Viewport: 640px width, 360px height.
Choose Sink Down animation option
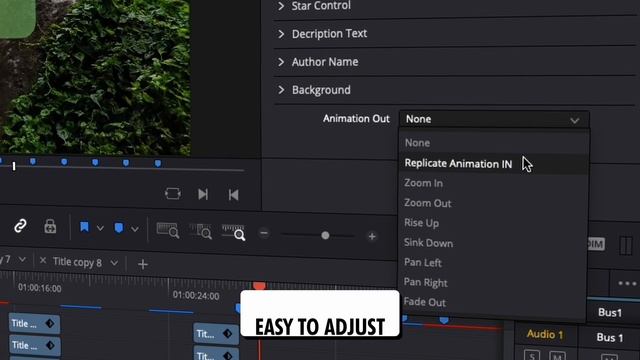point(428,243)
